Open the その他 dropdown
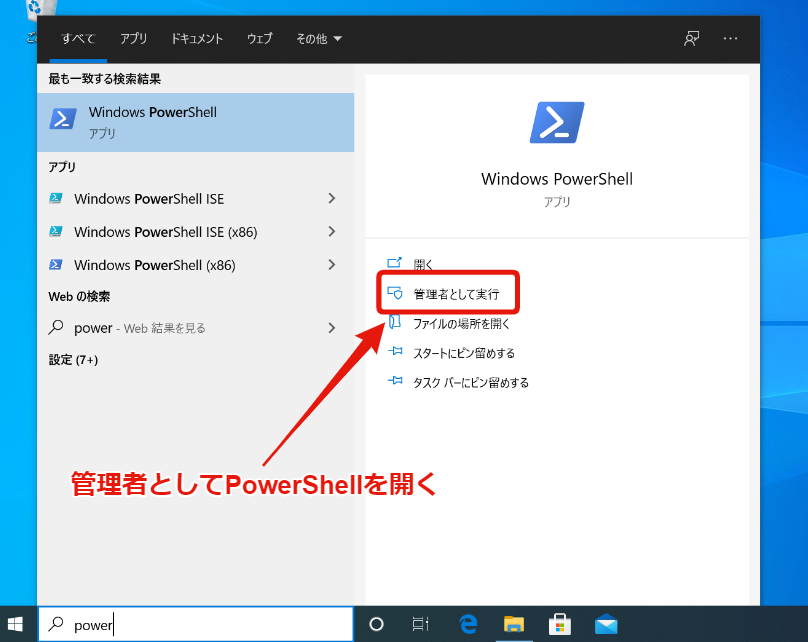 pos(318,39)
